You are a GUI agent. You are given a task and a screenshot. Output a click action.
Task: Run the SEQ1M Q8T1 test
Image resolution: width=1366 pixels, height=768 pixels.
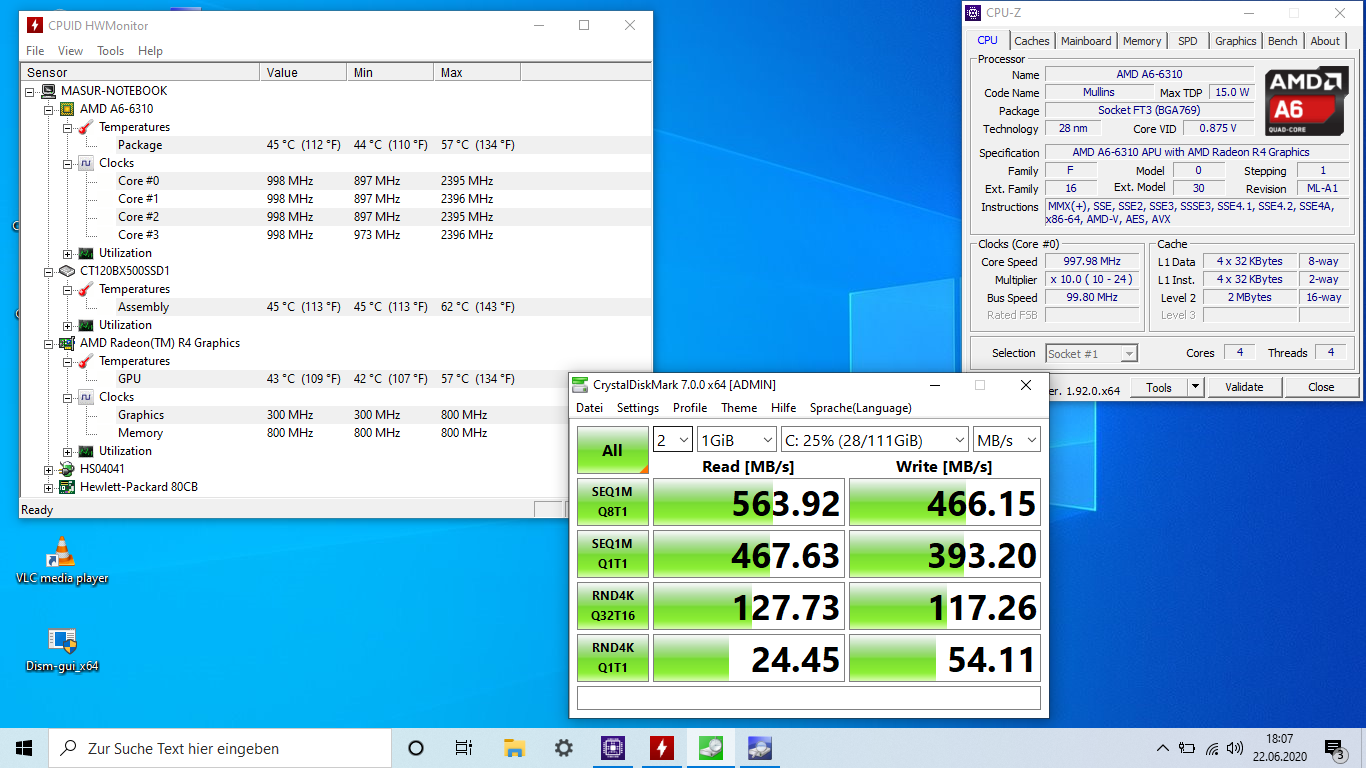(613, 502)
